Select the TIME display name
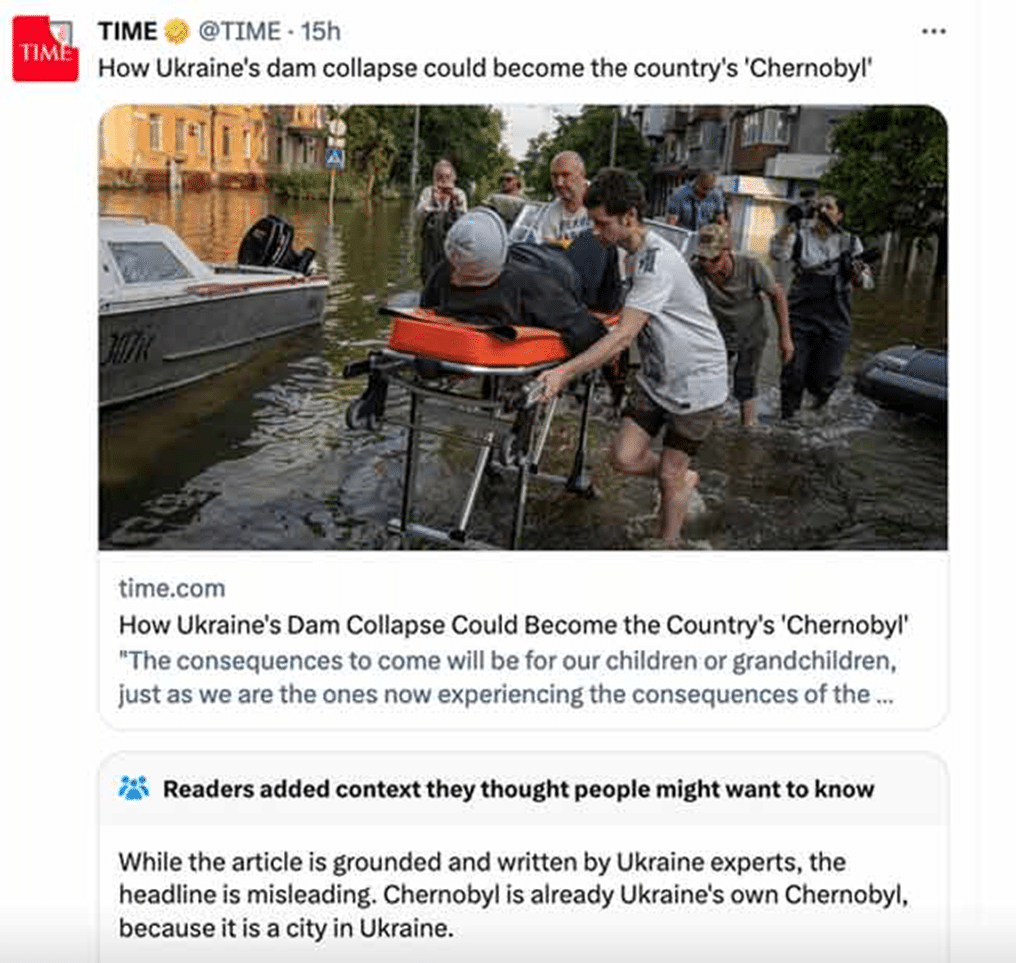This screenshot has width=1016, height=963. point(128,31)
